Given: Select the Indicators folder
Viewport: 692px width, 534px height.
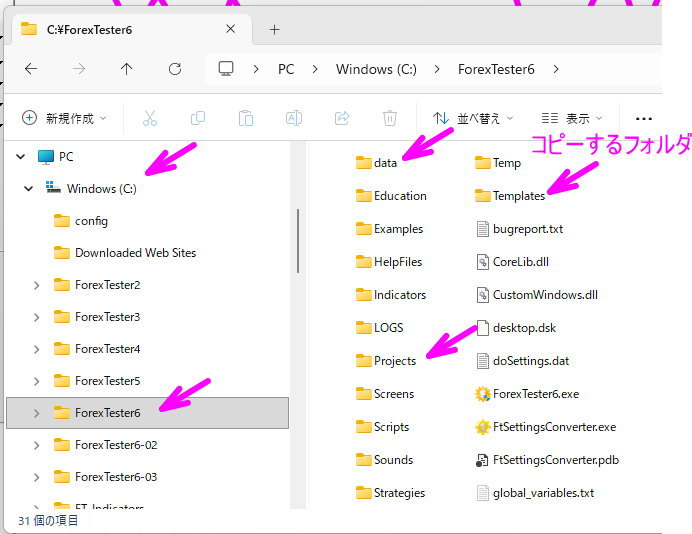Looking at the screenshot, I should pyautogui.click(x=391, y=295).
